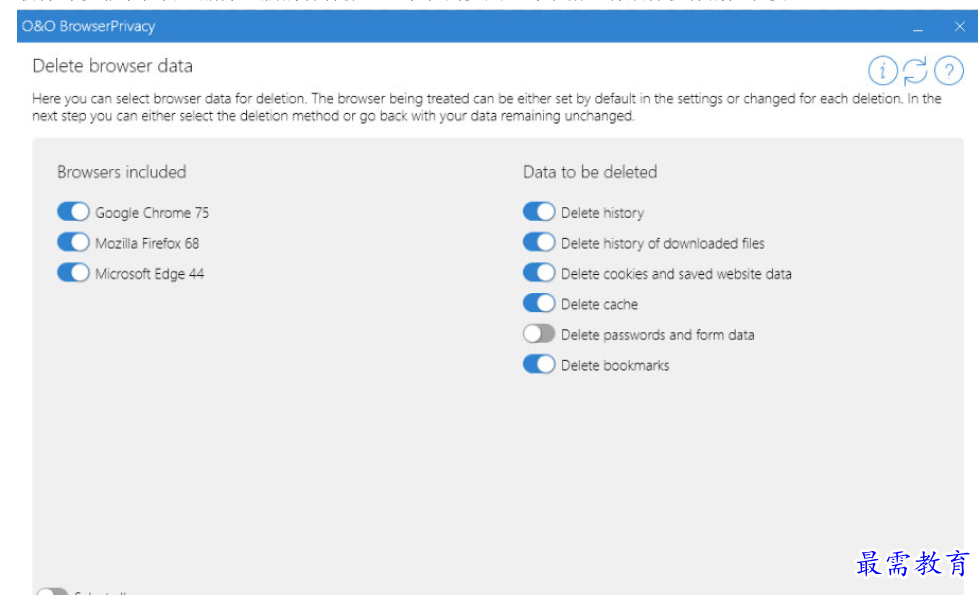Screen dimensions: 978x595
Task: Click the Chinese watermark logo at bottom right
Action: (x=912, y=563)
